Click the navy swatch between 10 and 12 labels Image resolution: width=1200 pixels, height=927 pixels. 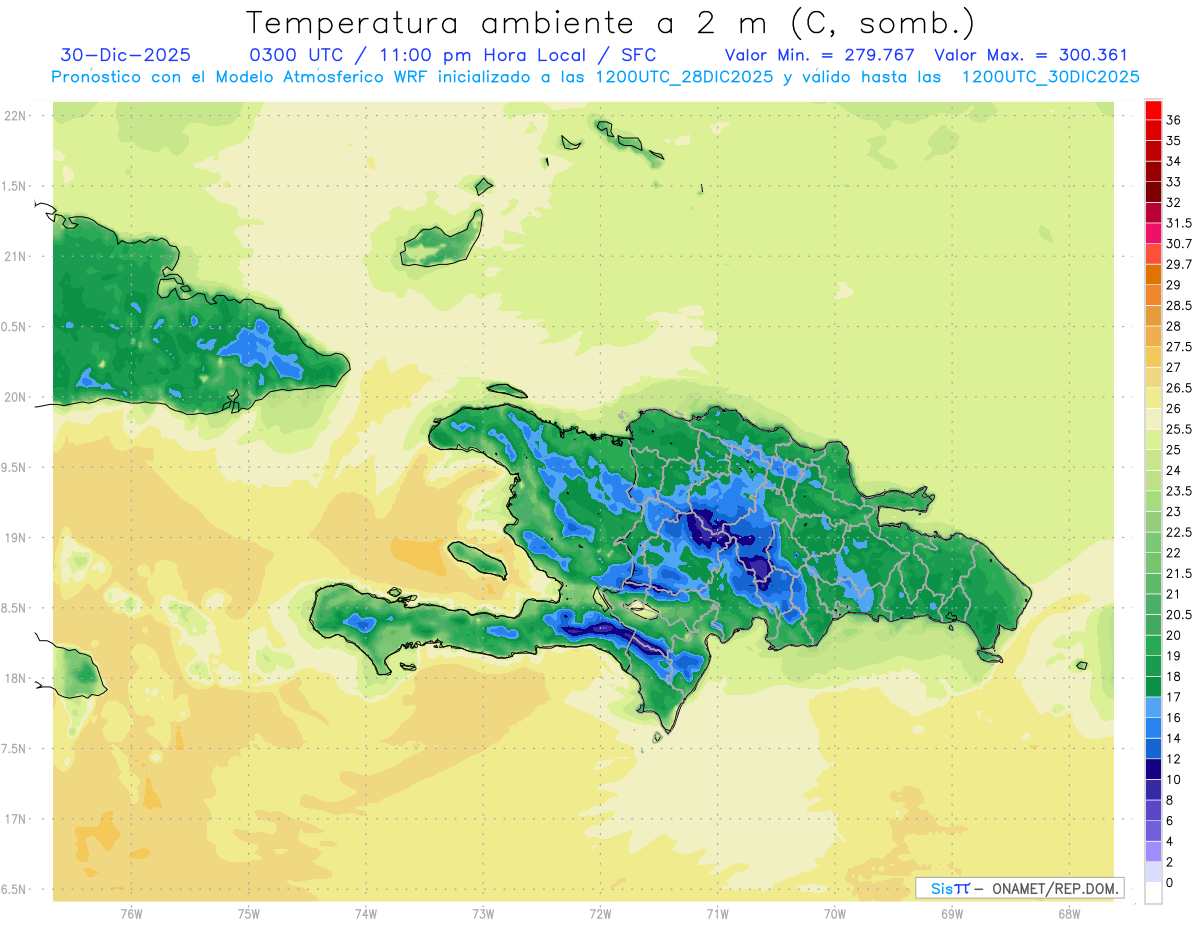[x=1153, y=769]
